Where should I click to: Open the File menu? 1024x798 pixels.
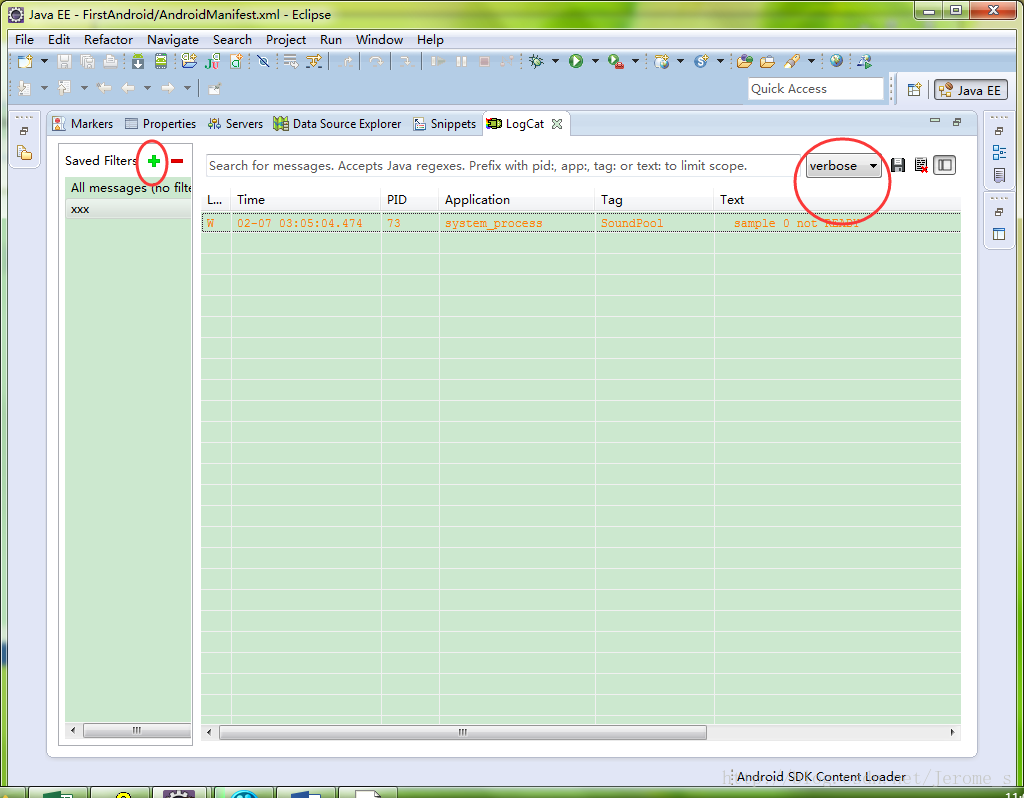pyautogui.click(x=24, y=40)
